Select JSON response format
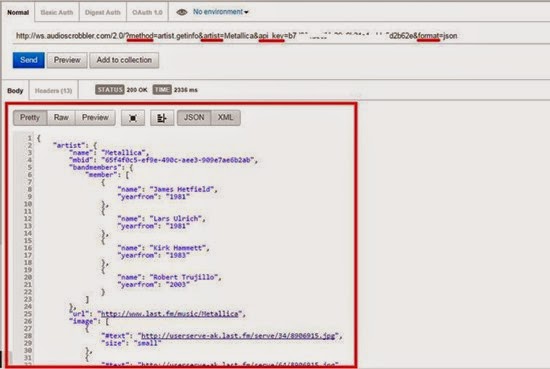The height and width of the screenshot is (369, 550). click(x=194, y=118)
